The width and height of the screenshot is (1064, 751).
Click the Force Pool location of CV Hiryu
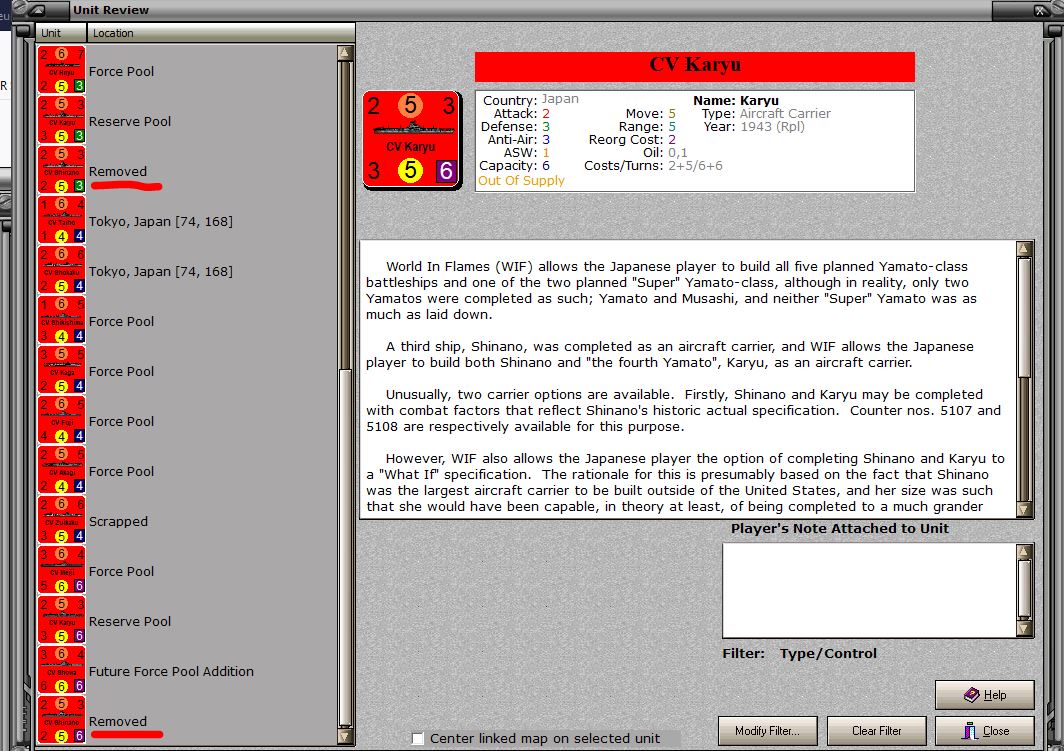(x=121, y=71)
